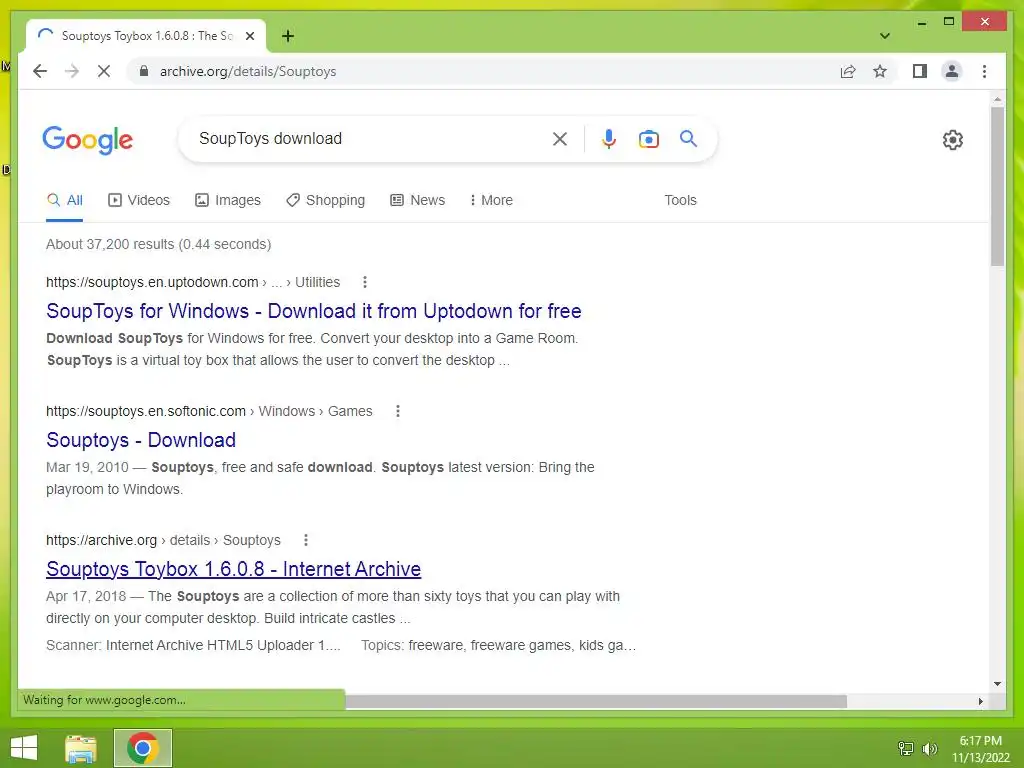Click the souptoys.en.uptodown.com URL text
This screenshot has width=1024, height=768.
(152, 282)
